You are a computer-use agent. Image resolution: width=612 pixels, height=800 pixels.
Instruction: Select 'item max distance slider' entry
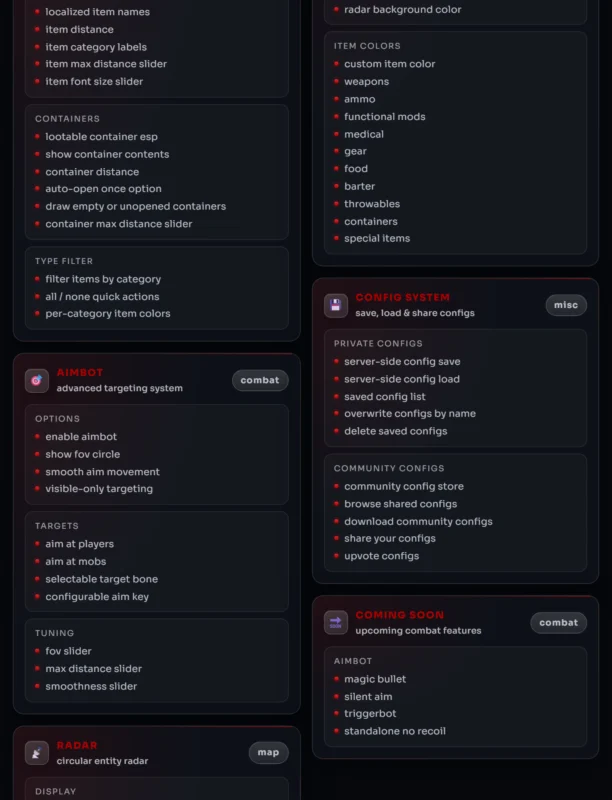pyautogui.click(x=106, y=64)
